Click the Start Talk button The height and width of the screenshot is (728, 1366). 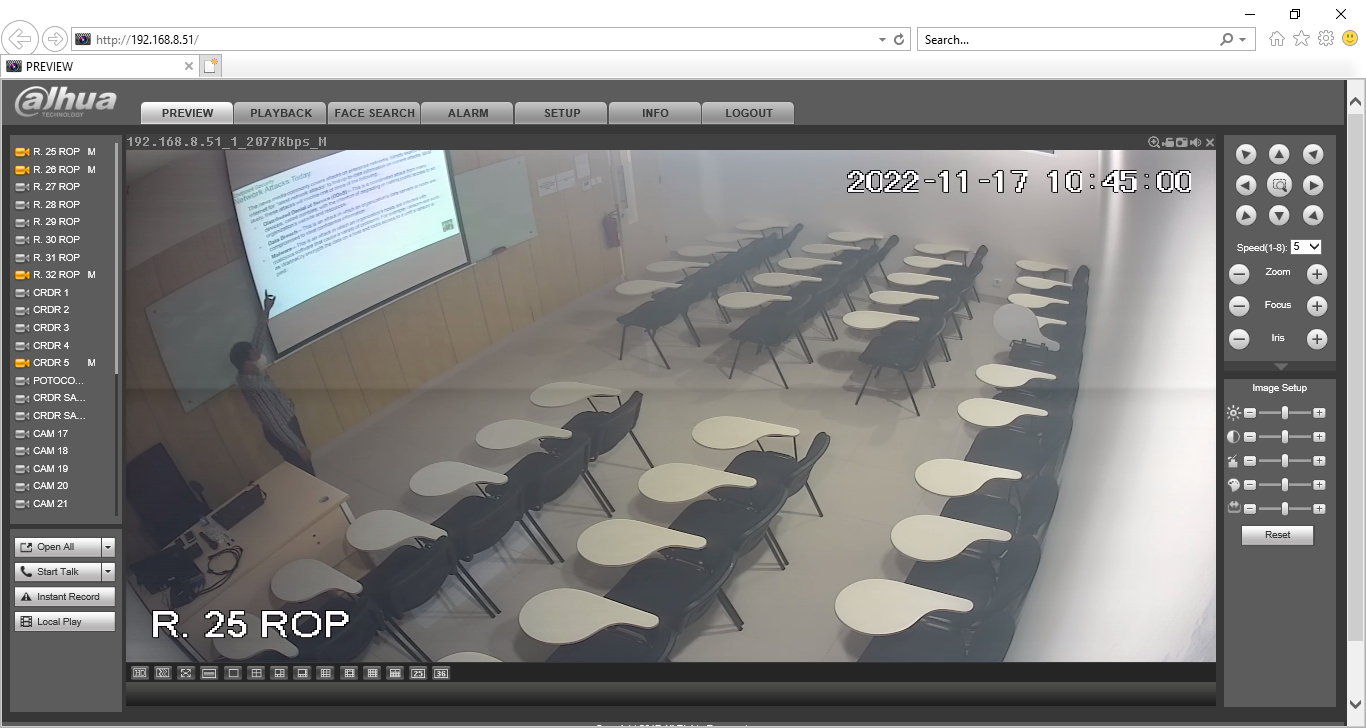click(58, 572)
